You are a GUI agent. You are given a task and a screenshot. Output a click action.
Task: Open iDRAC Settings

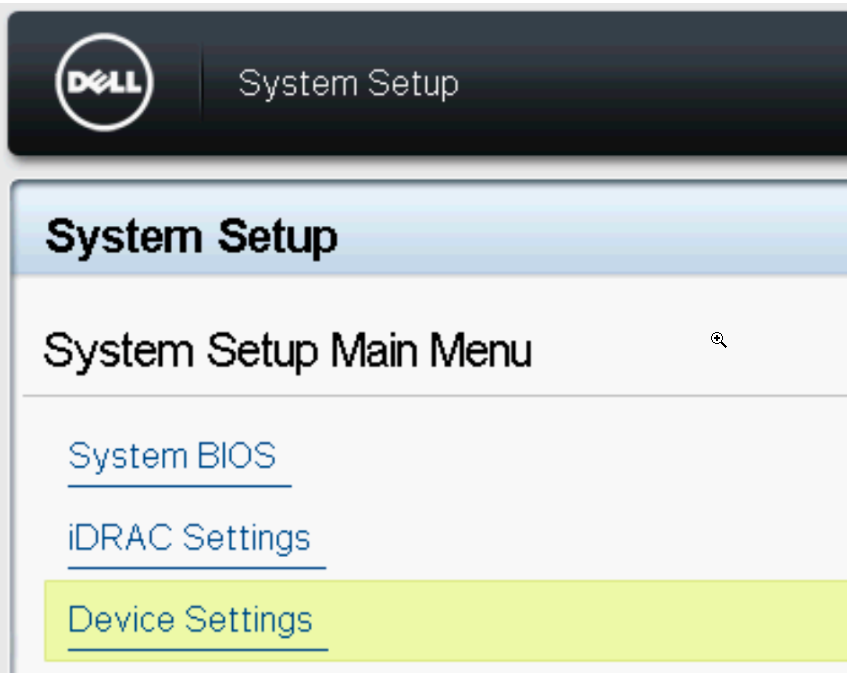point(189,537)
